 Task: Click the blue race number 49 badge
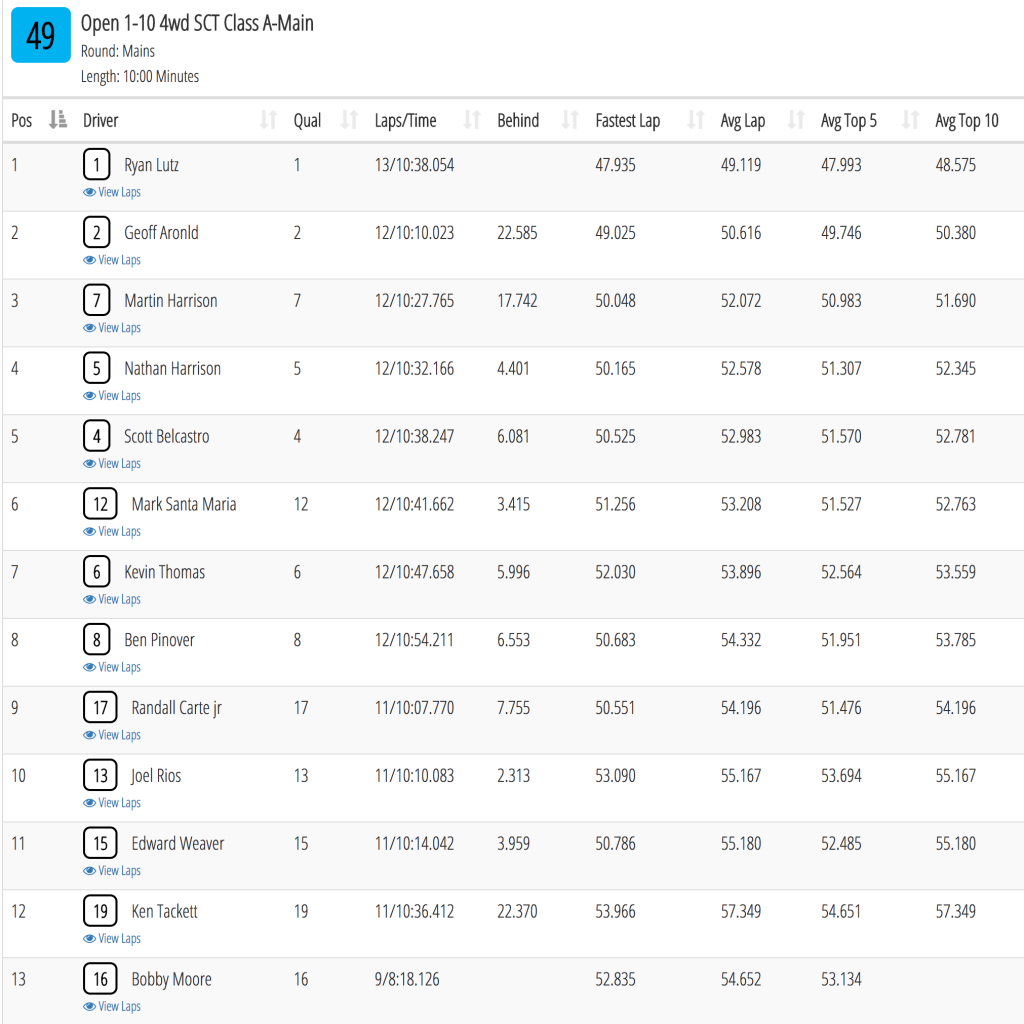[x=40, y=35]
